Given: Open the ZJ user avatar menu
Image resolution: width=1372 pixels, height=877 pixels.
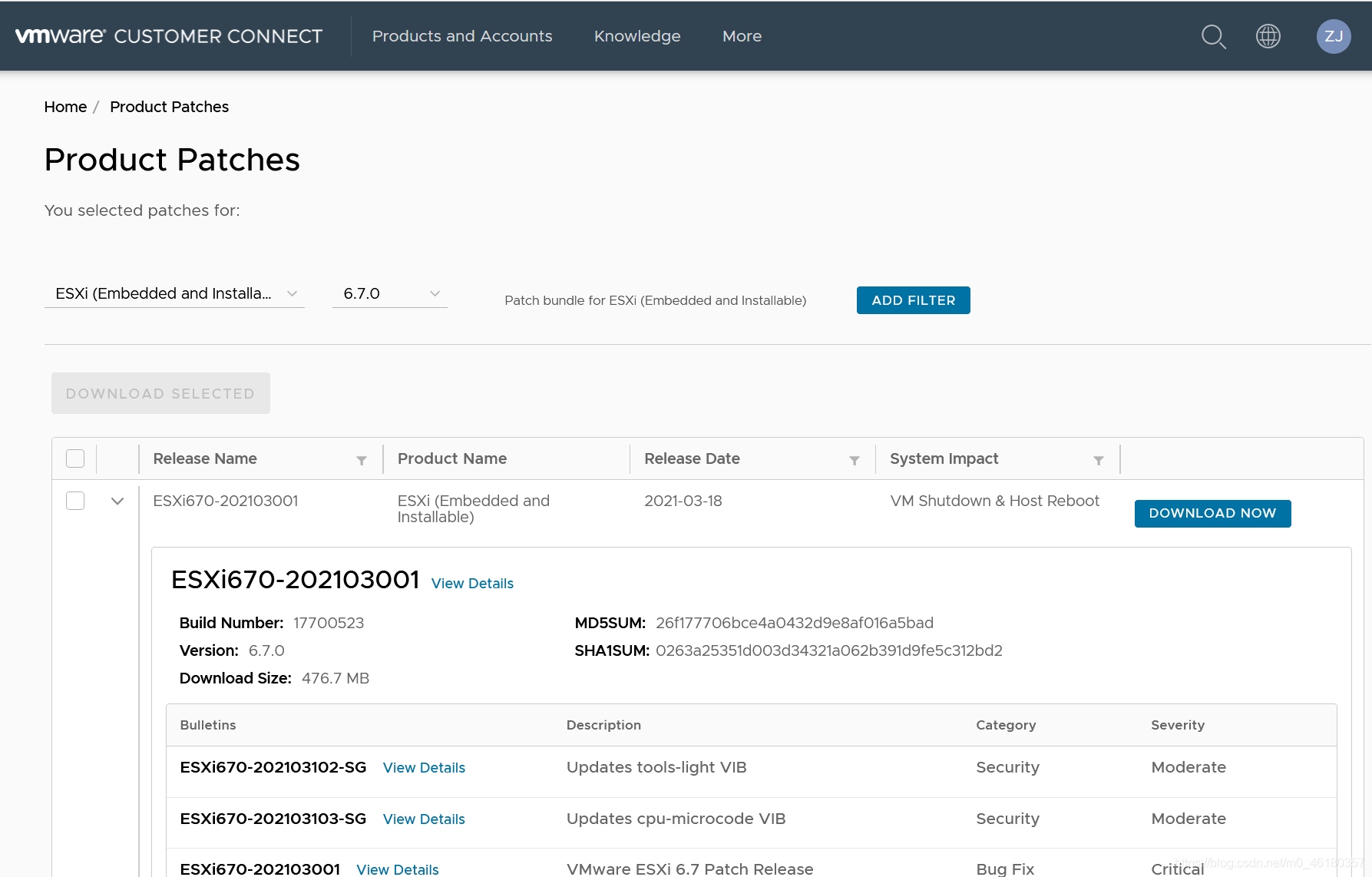Looking at the screenshot, I should point(1334,36).
